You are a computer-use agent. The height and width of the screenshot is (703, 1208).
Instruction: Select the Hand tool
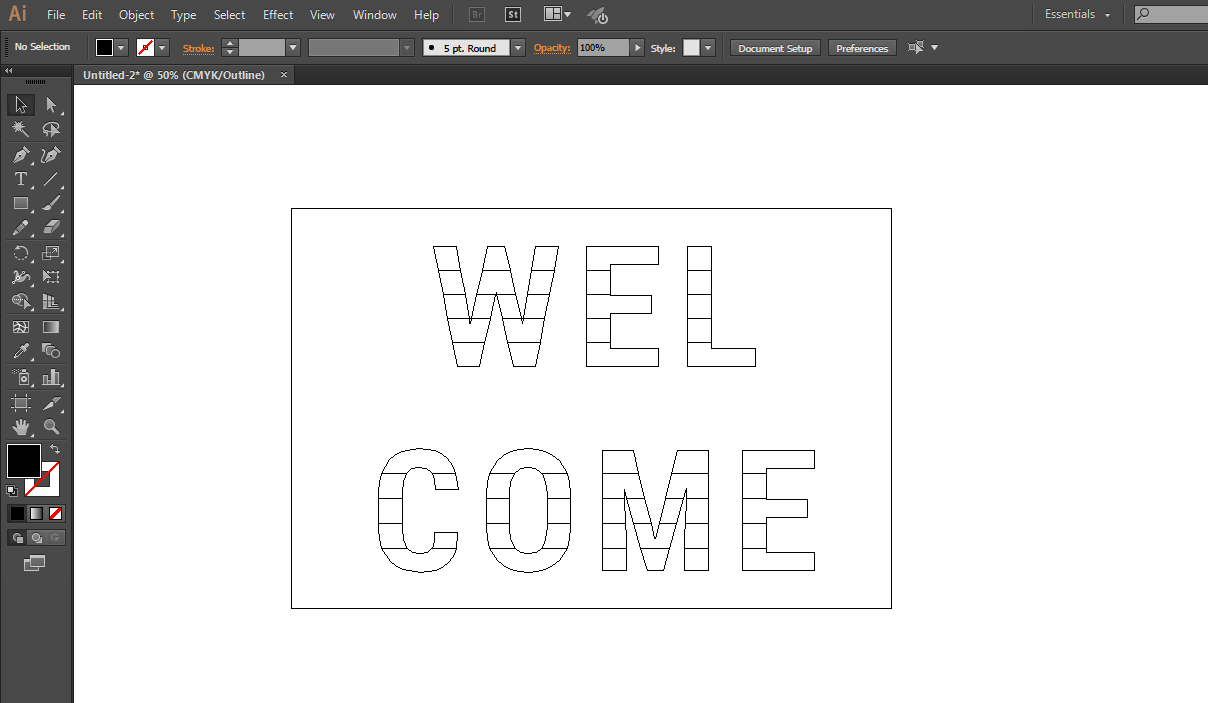(21, 427)
